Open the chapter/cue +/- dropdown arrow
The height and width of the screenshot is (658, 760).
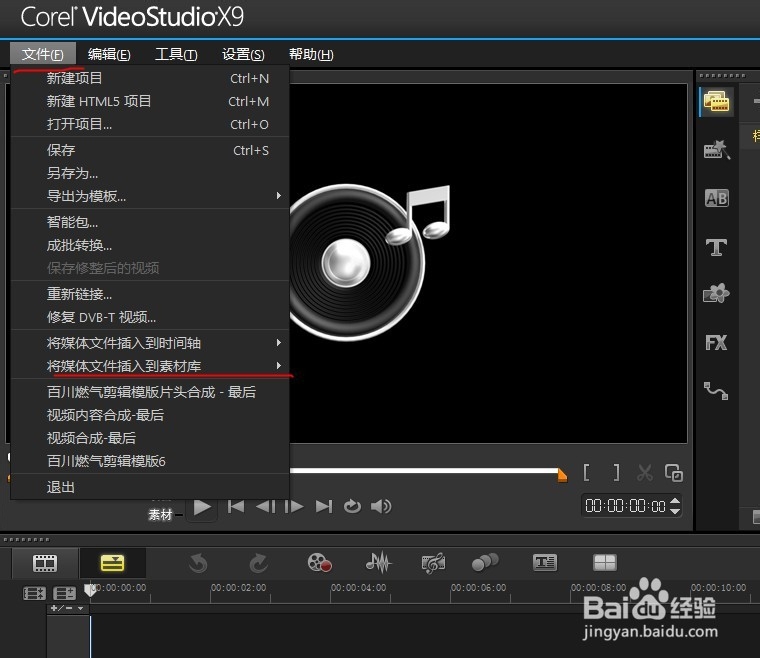[x=80, y=609]
